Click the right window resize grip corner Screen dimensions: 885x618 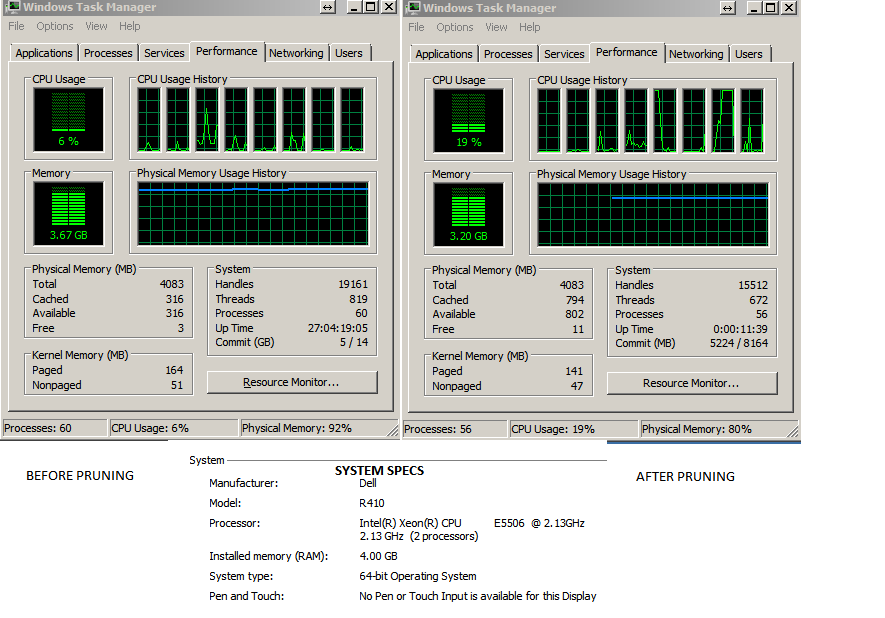coord(792,432)
